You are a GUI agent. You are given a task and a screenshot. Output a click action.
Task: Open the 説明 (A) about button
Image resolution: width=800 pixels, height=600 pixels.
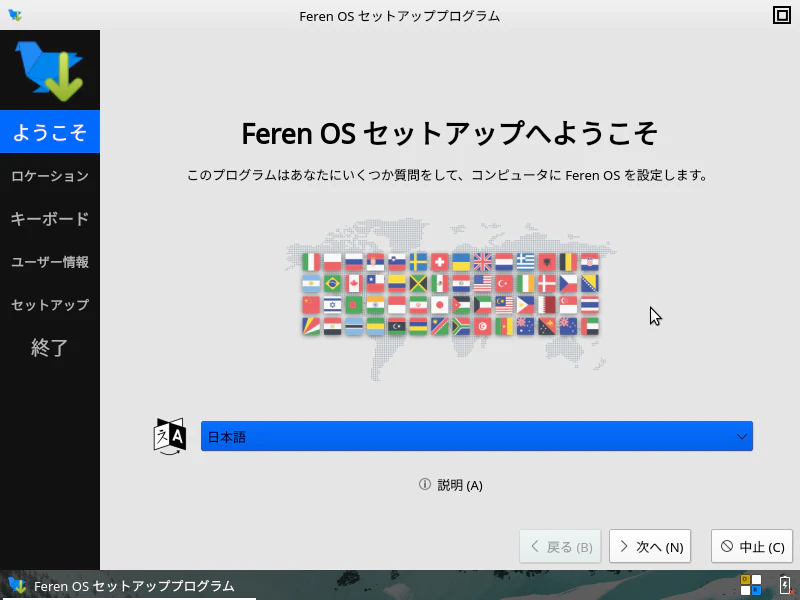click(x=451, y=485)
